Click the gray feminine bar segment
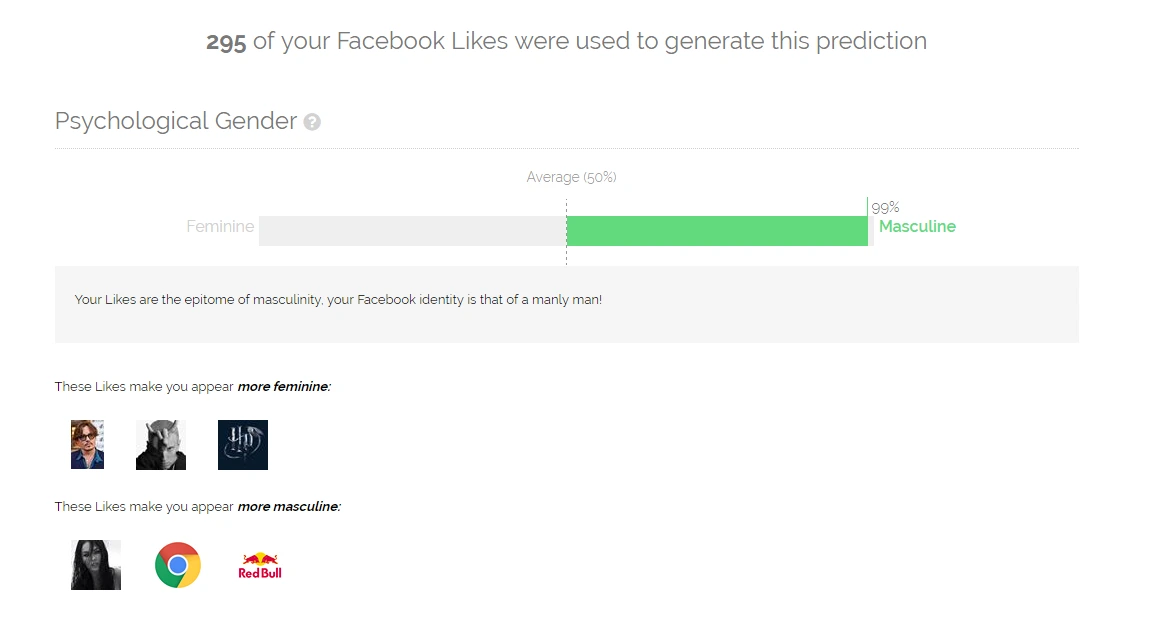Screen dimensions: 1168x618 pyautogui.click(x=413, y=231)
